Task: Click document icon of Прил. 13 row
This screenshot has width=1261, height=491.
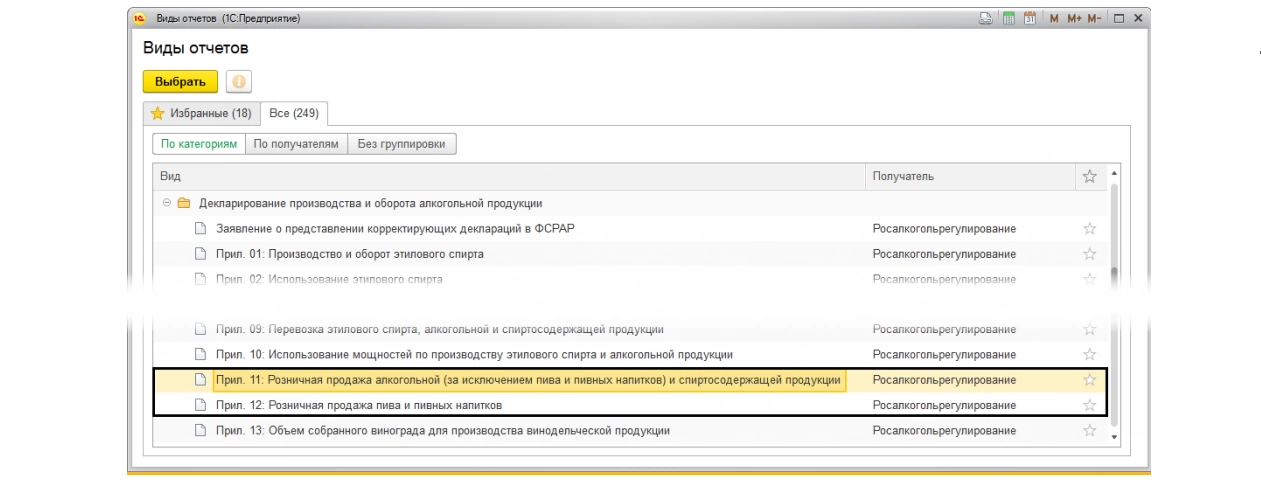Action: point(200,430)
